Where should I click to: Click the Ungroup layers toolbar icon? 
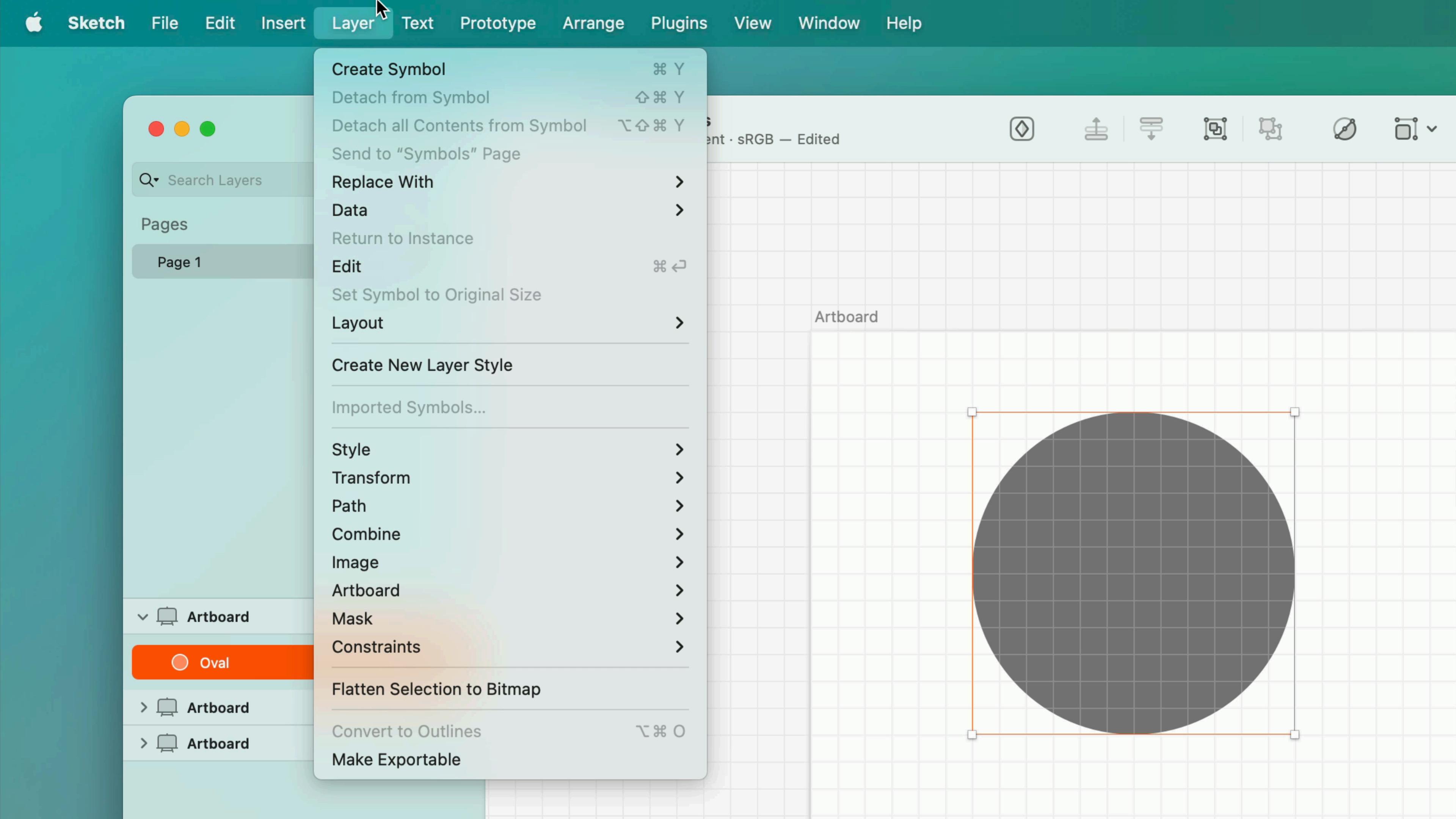1270,129
